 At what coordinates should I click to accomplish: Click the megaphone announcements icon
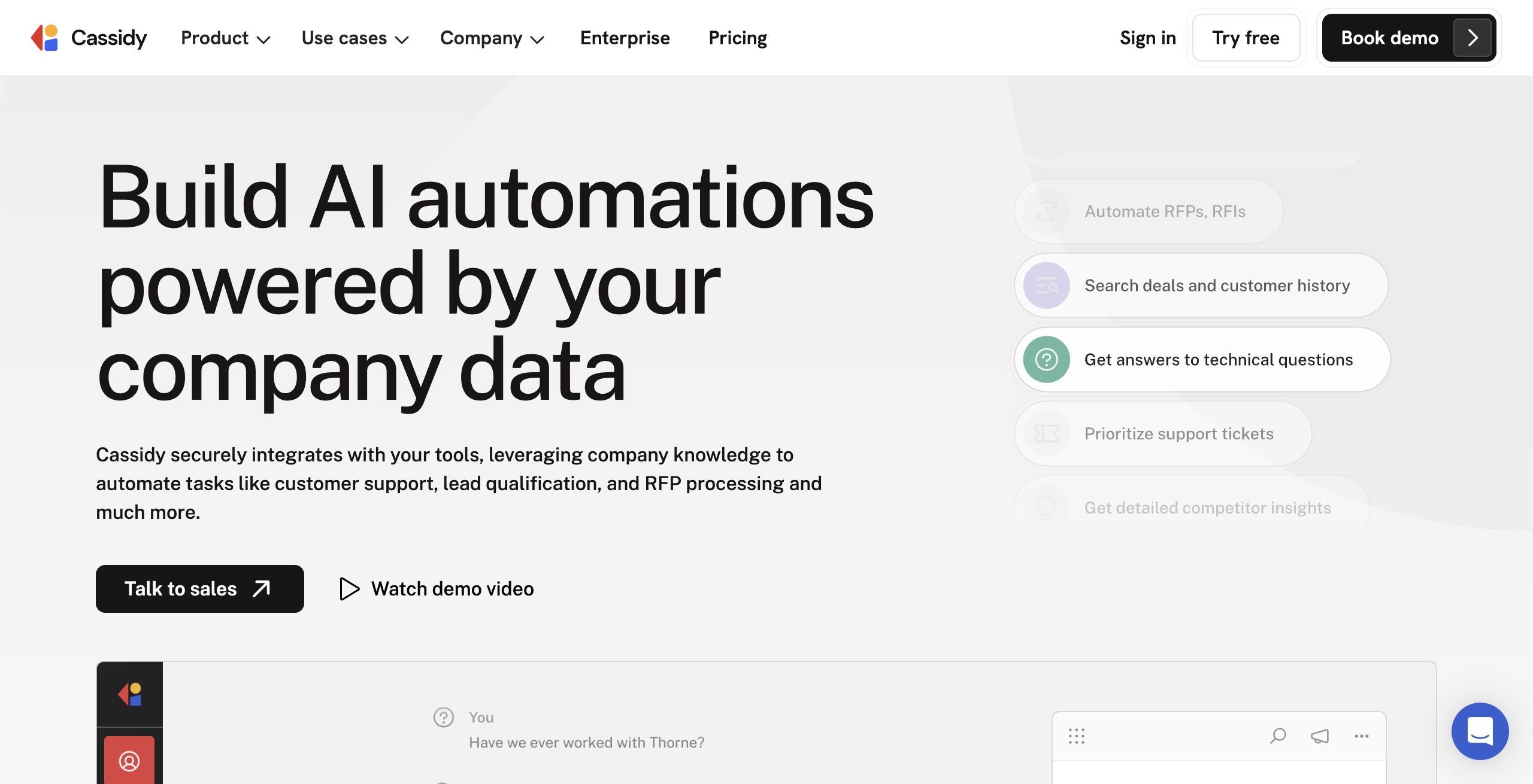click(x=1320, y=736)
